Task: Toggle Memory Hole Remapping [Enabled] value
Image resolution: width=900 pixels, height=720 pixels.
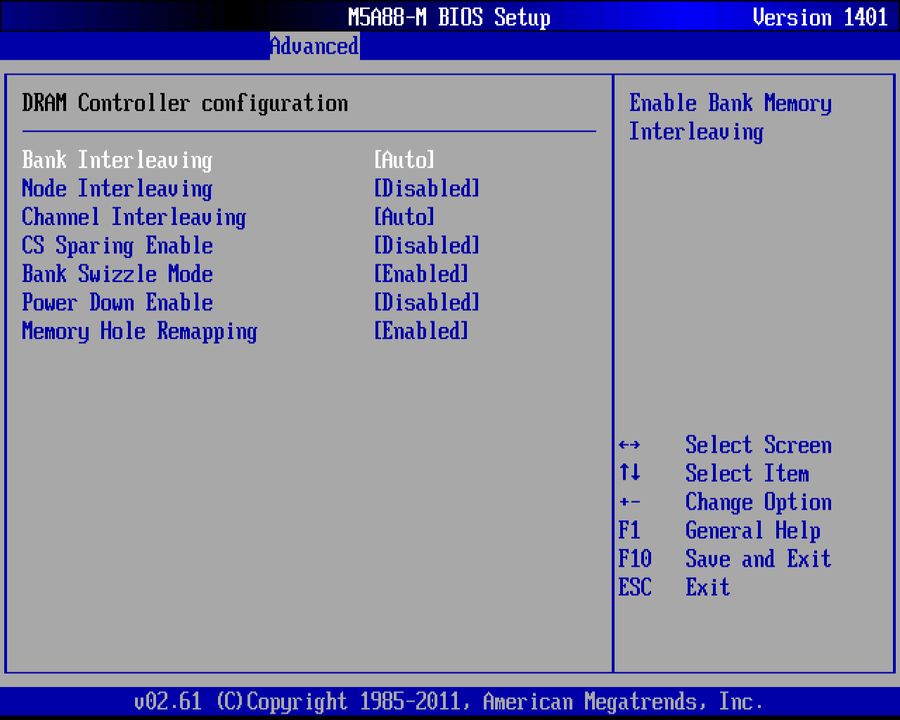Action: [421, 331]
